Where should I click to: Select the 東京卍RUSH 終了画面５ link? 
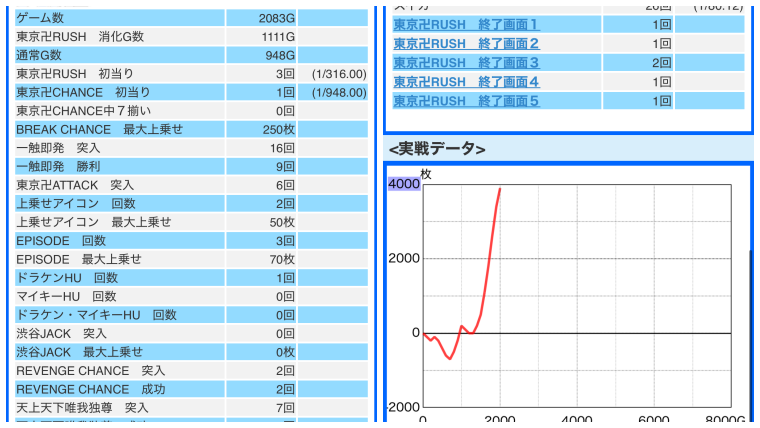click(x=465, y=100)
